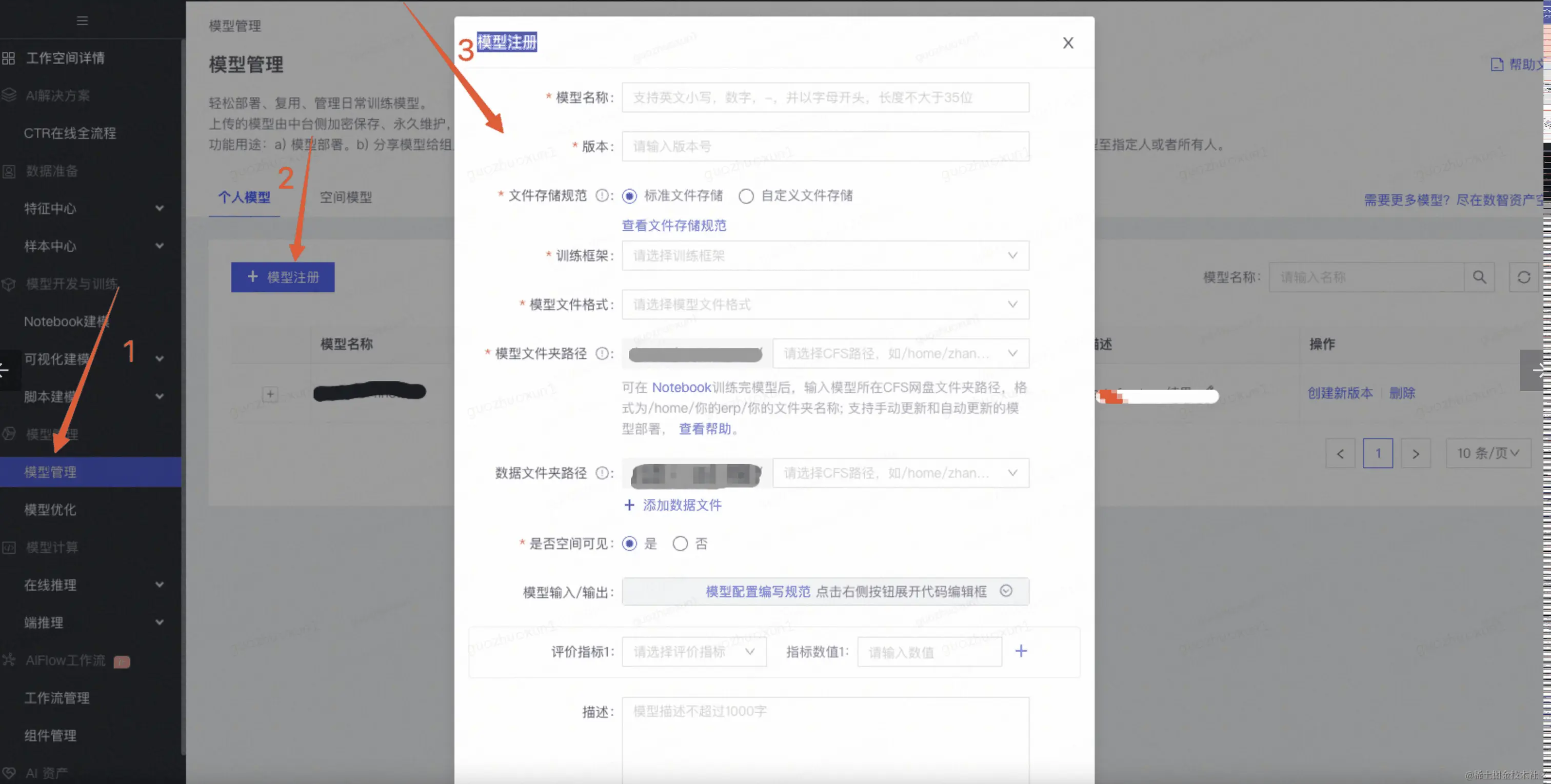Open the 模型文件格式 dropdown
Screen dimensions: 1551x784
point(825,305)
